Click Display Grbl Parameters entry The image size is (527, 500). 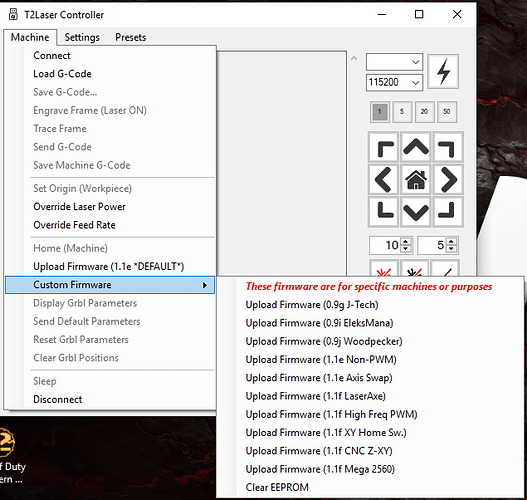pyautogui.click(x=110, y=303)
